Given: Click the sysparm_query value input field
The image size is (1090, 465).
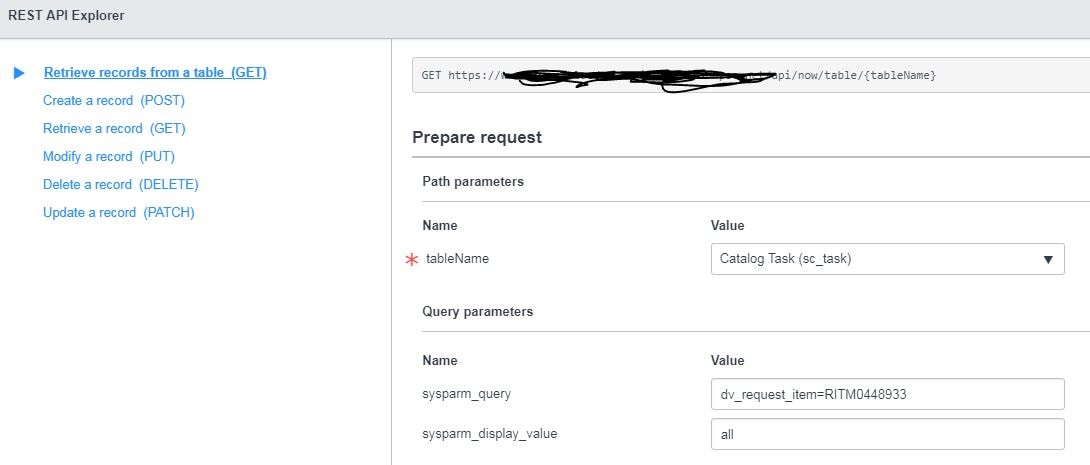Looking at the screenshot, I should (887, 394).
